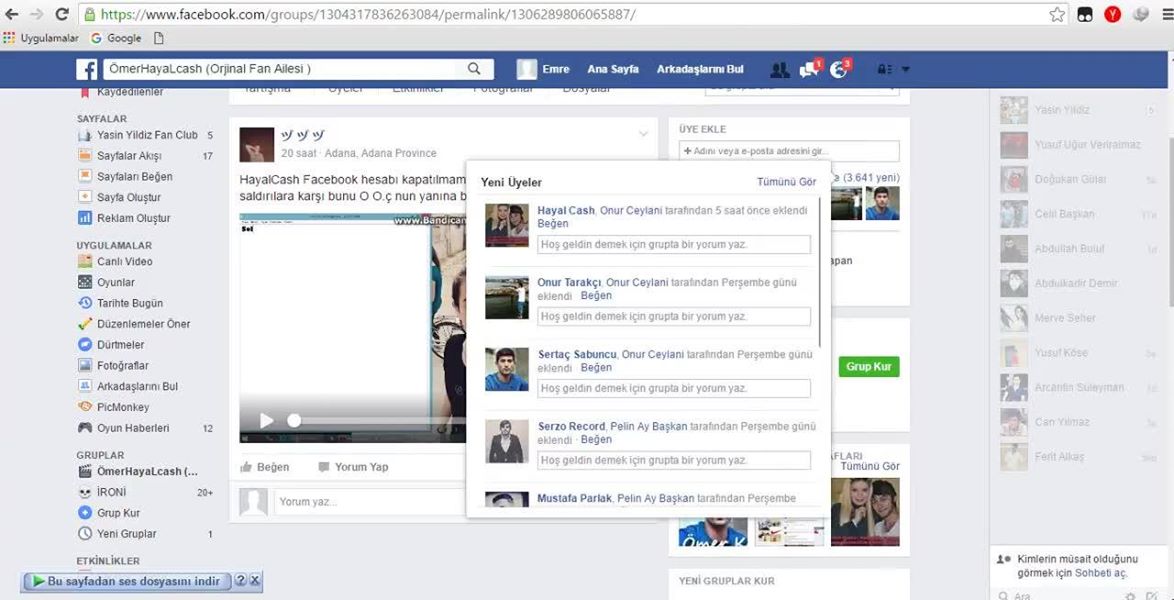1174x600 pixels.
Task: Open Serzo Record profile link
Action: coord(571,426)
